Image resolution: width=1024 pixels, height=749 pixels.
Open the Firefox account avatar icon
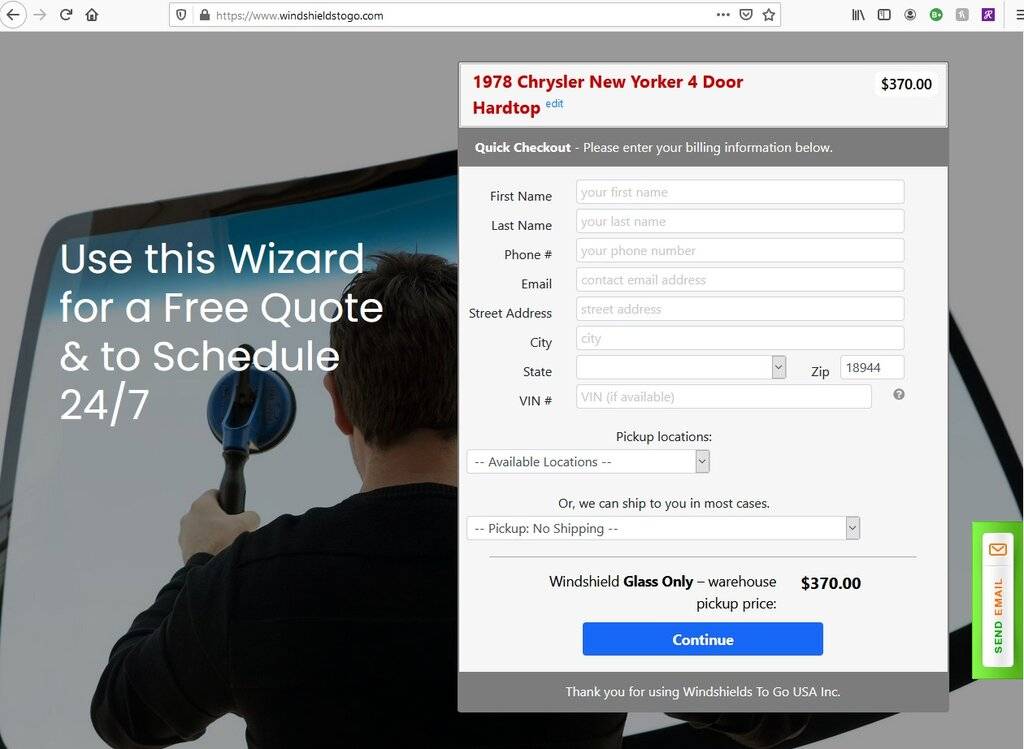(x=910, y=14)
